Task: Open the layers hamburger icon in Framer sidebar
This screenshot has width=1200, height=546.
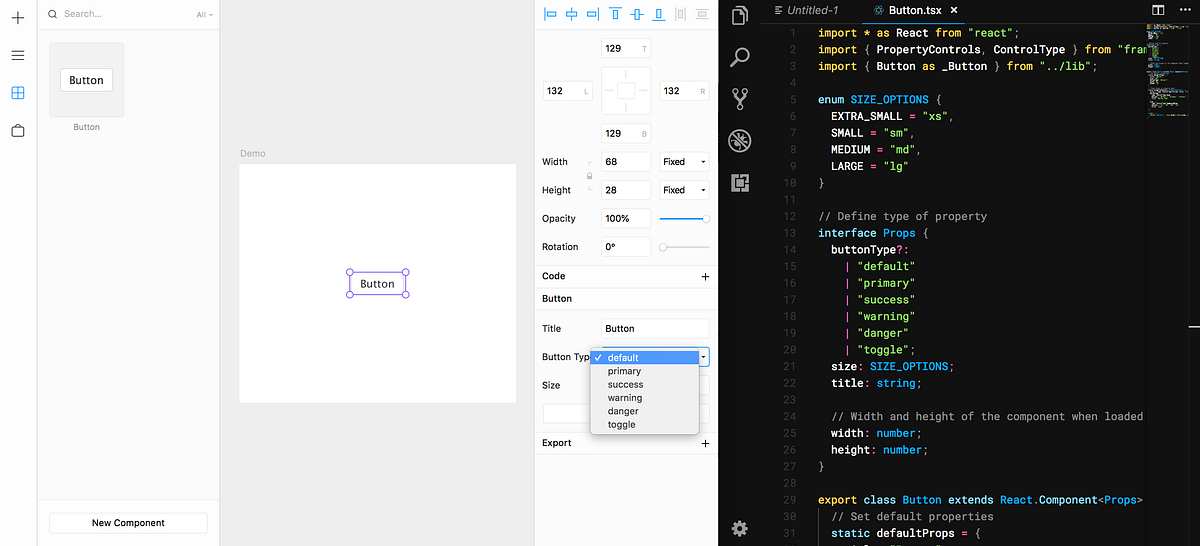Action: click(x=17, y=55)
